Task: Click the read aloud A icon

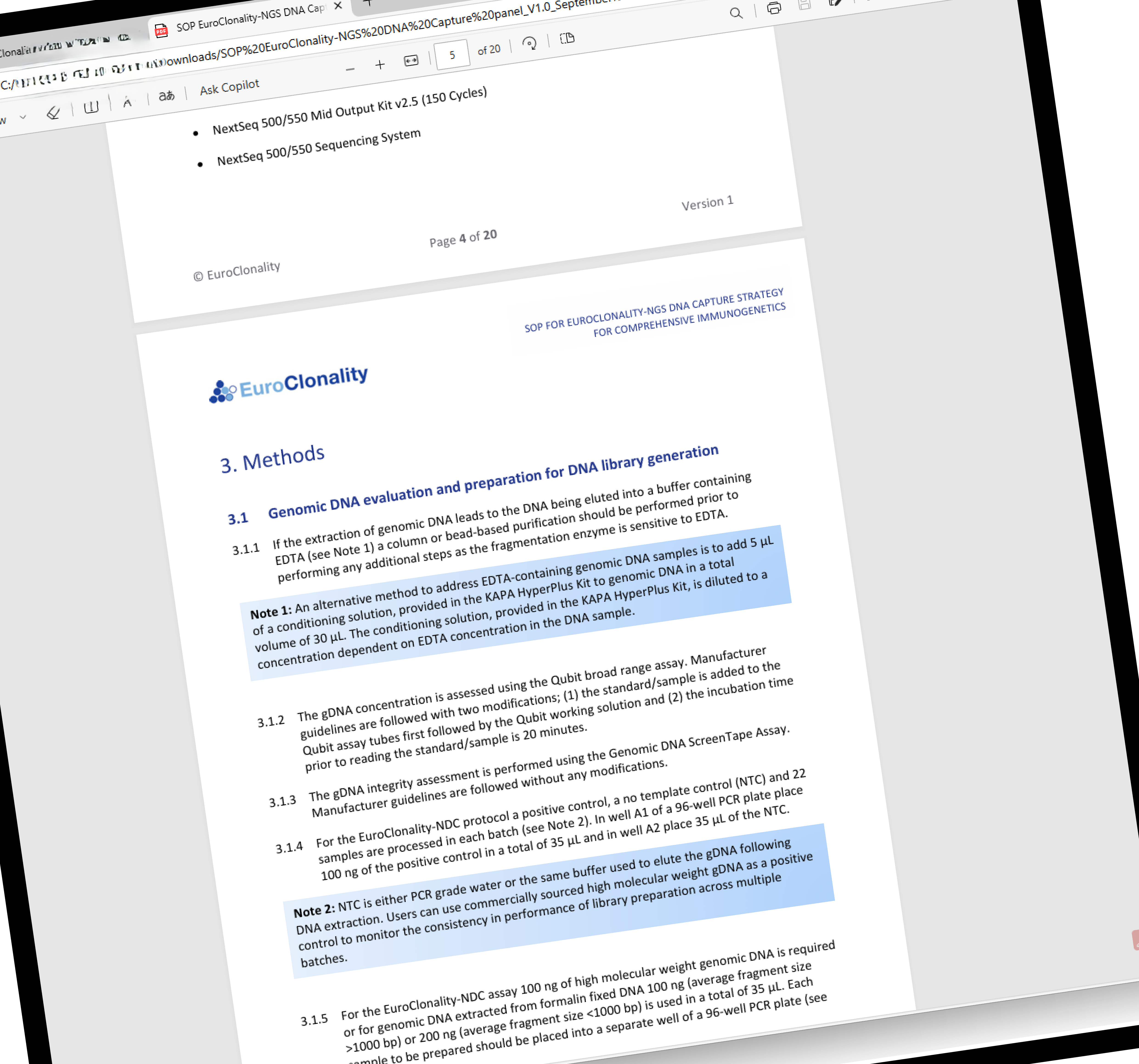Action: coord(127,102)
